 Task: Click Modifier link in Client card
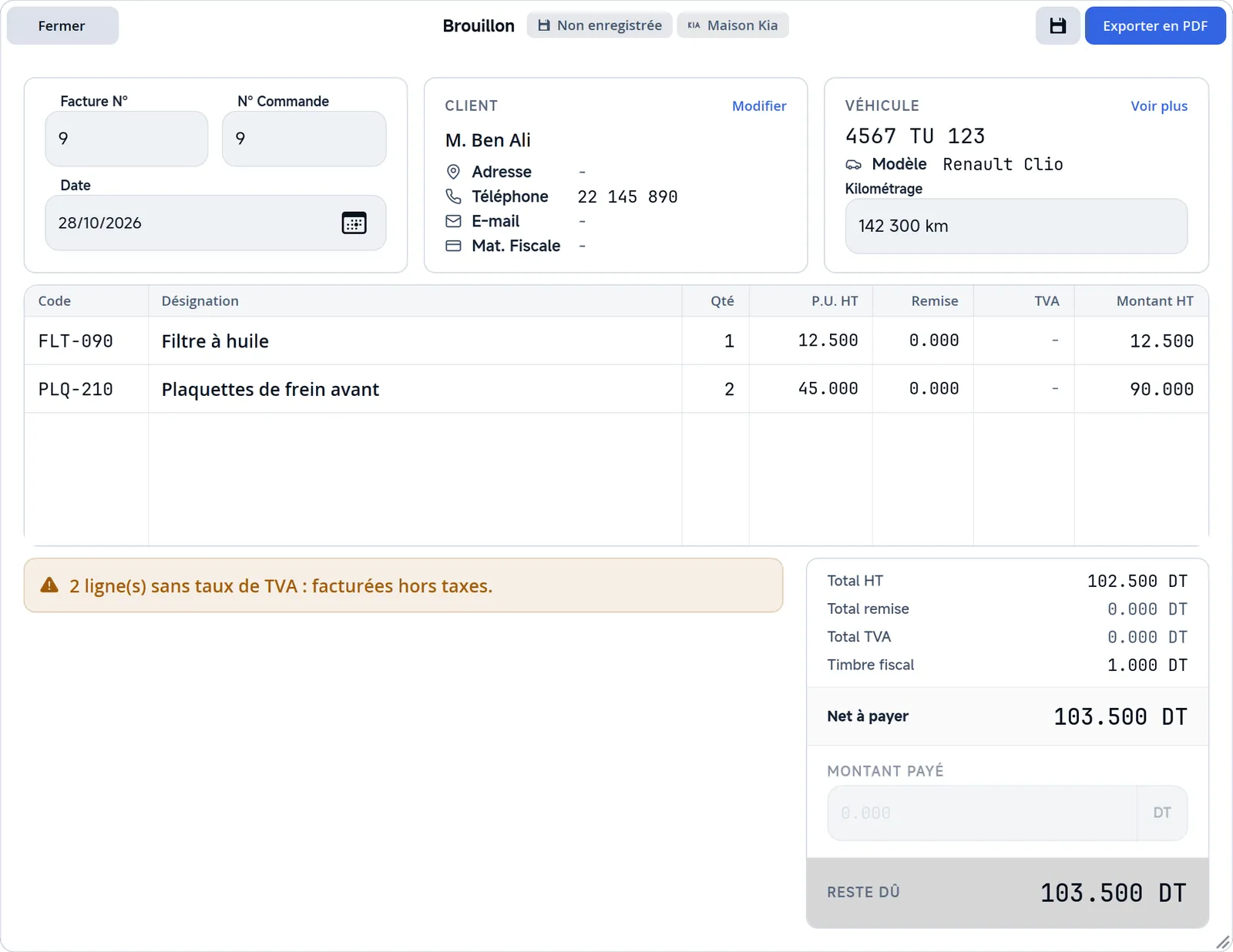(759, 106)
